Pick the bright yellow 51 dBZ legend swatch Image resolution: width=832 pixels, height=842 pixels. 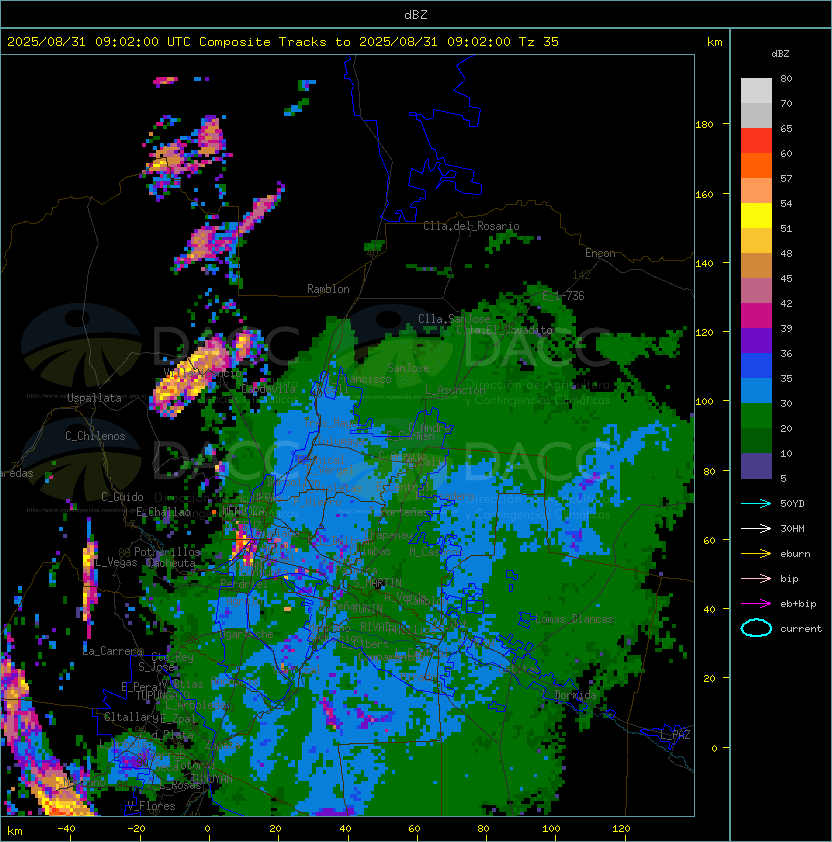pyautogui.click(x=756, y=215)
